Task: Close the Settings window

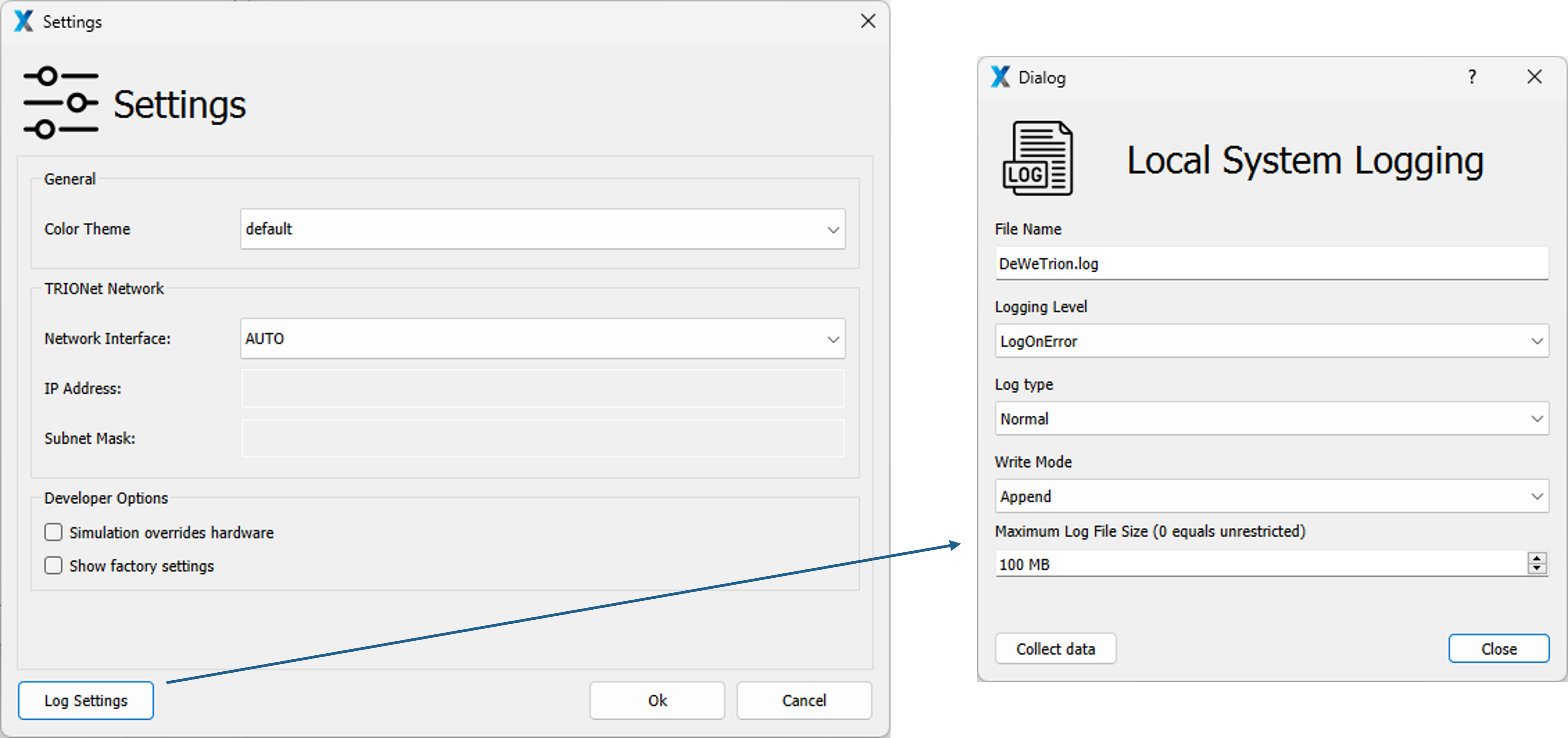Action: 868,21
